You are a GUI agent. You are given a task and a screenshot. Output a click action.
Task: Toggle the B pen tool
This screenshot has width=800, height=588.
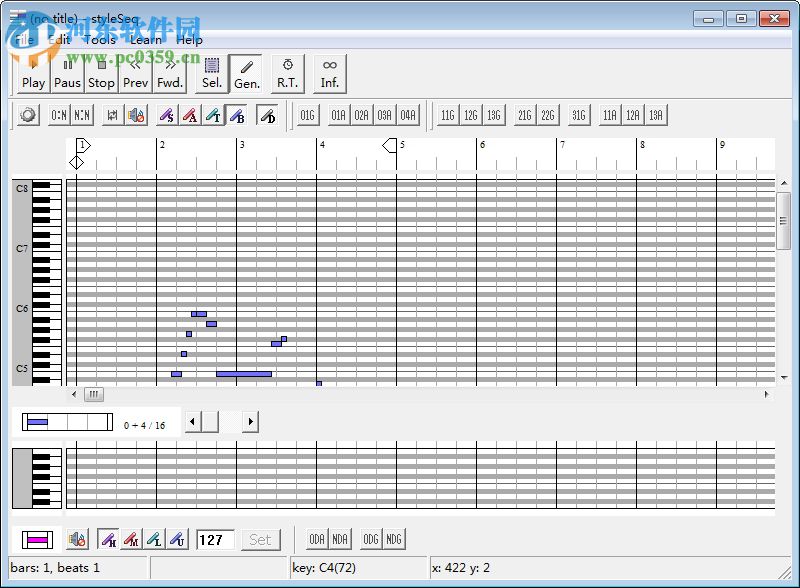(x=237, y=115)
